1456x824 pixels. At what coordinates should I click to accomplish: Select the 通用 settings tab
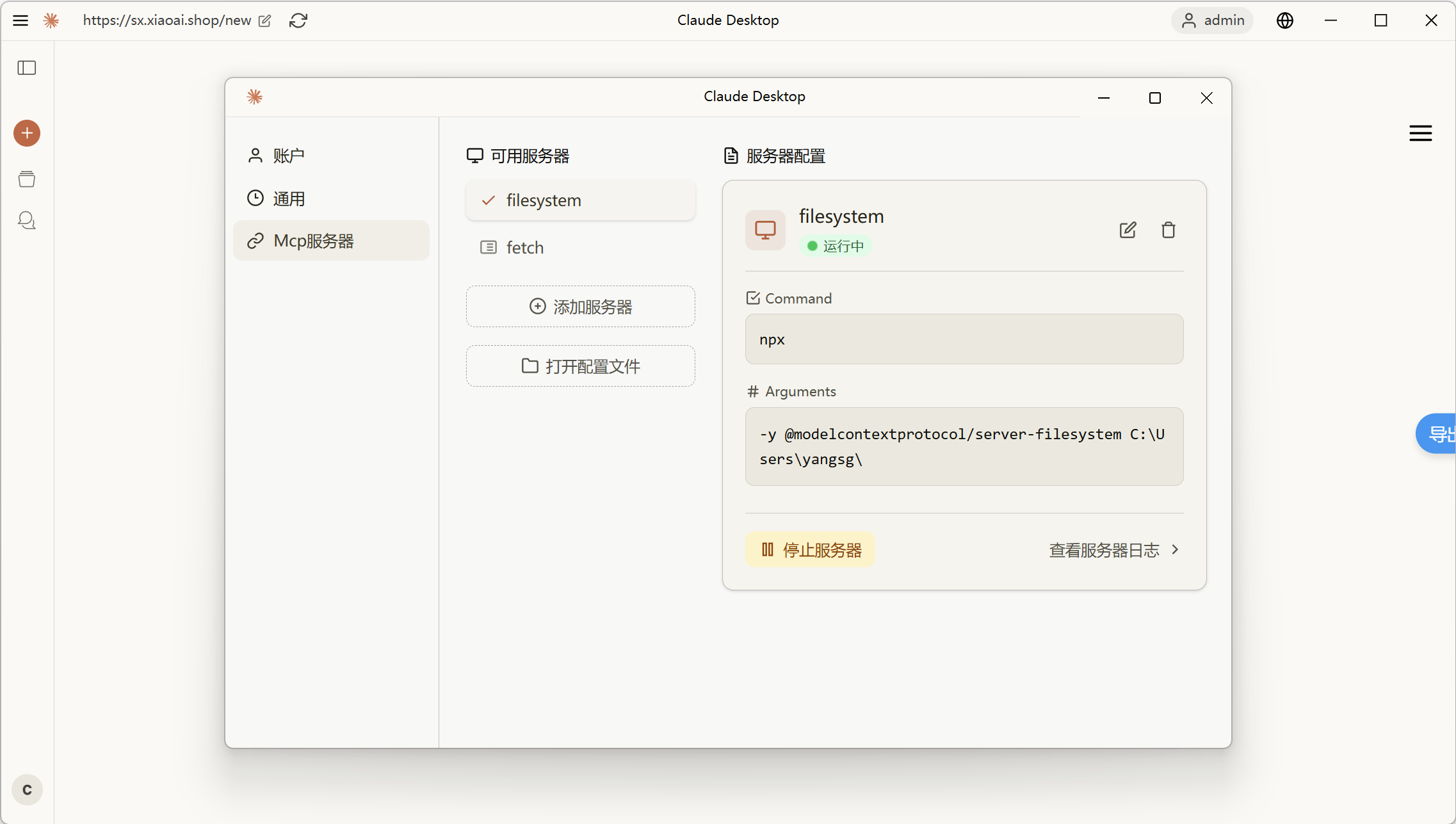click(x=331, y=198)
